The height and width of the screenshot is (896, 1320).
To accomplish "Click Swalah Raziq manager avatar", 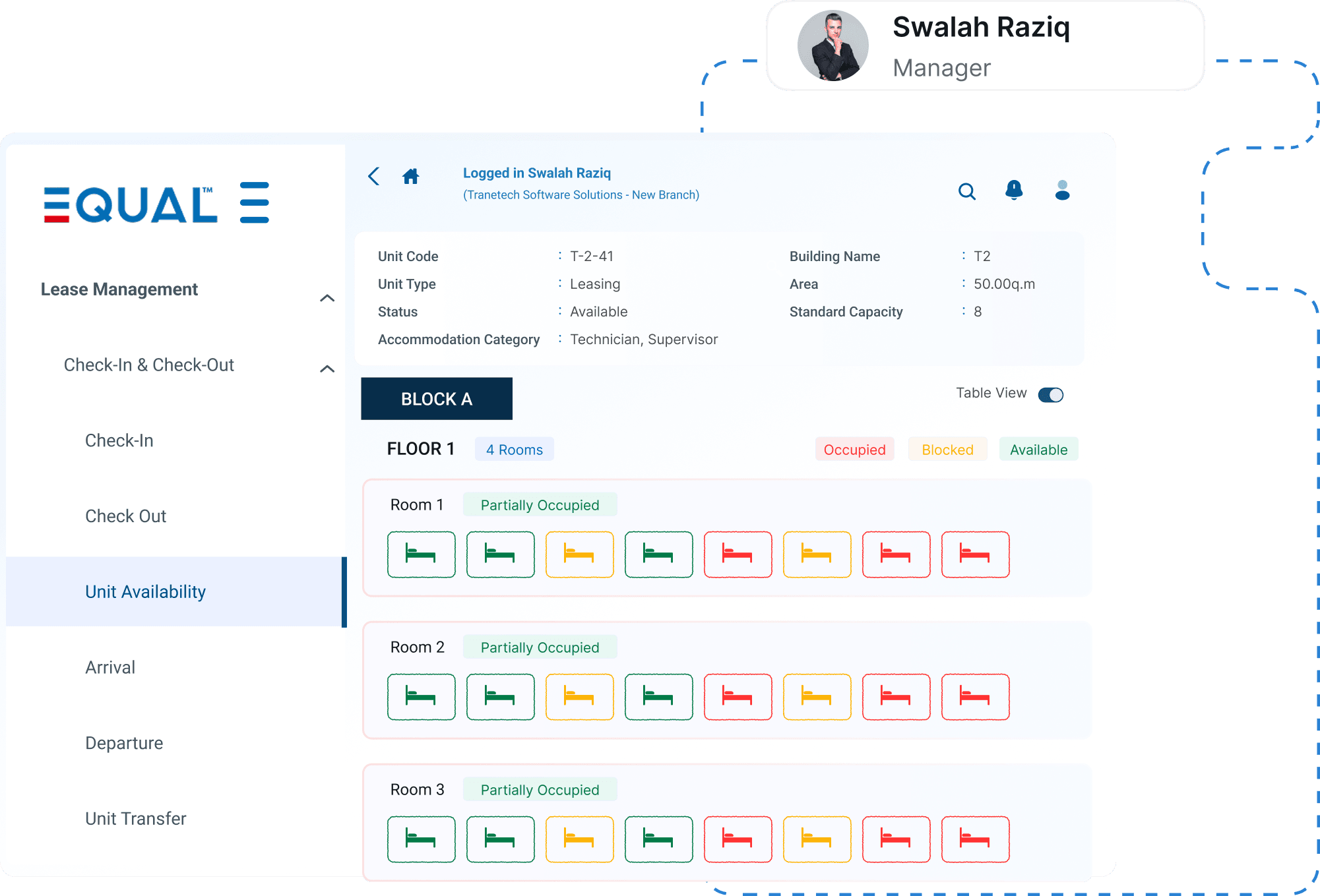I will point(833,45).
